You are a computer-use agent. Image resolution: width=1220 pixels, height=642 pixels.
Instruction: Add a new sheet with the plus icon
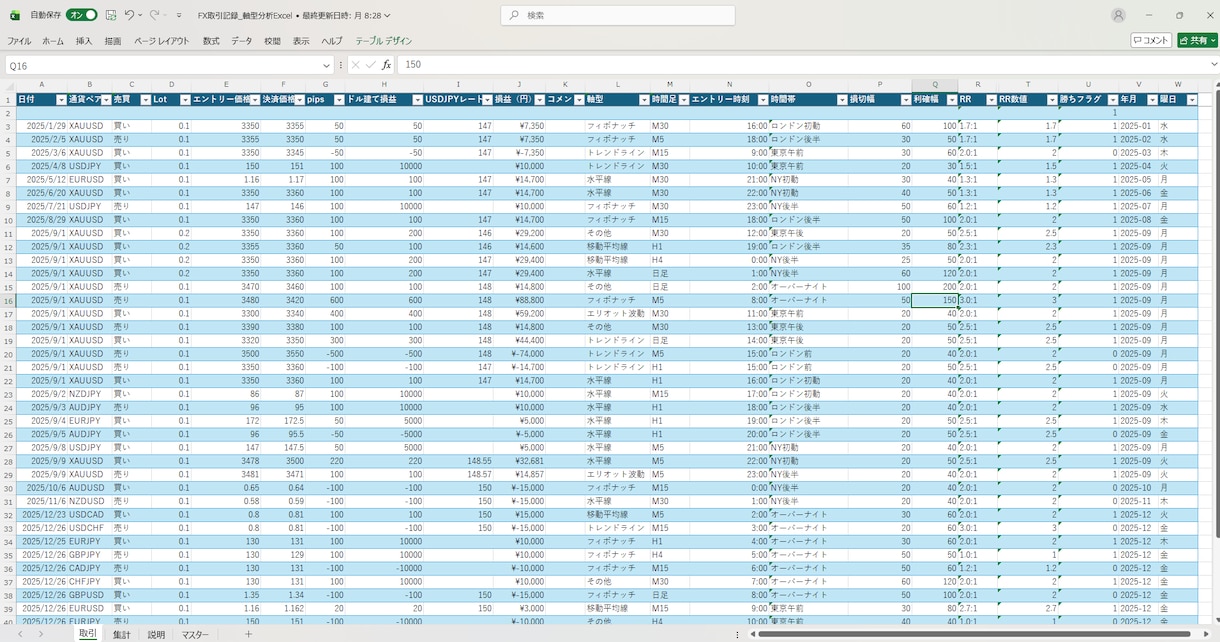[248, 634]
